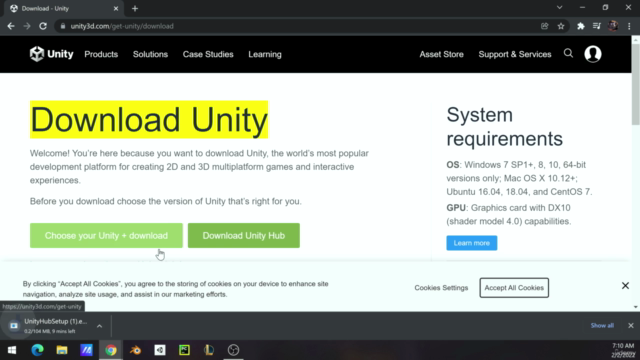This screenshot has height=360, width=640.
Task: Click the Download Unity heading
Action: coord(149,120)
